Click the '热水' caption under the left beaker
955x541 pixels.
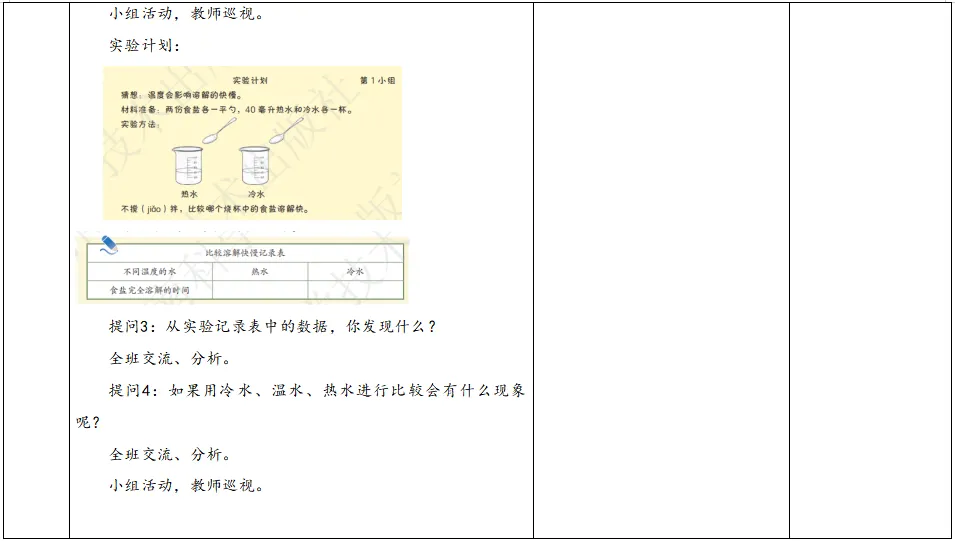coord(189,194)
